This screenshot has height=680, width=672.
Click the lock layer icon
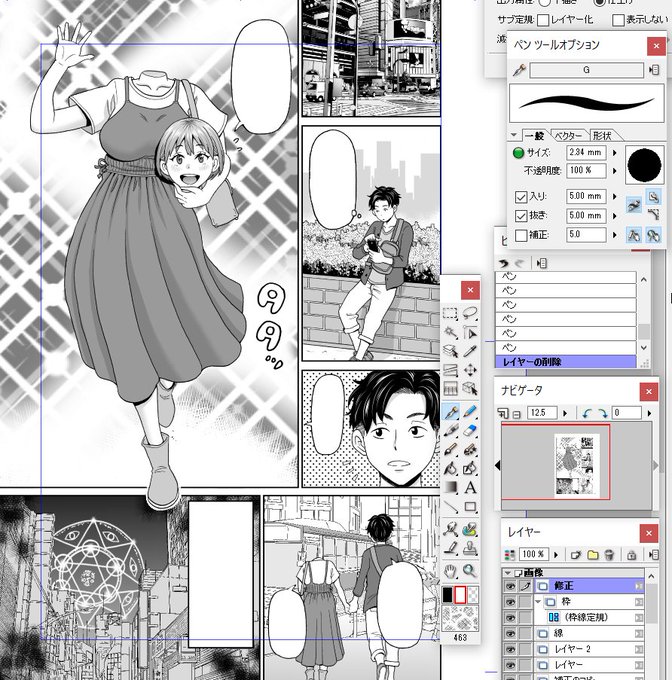631,555
